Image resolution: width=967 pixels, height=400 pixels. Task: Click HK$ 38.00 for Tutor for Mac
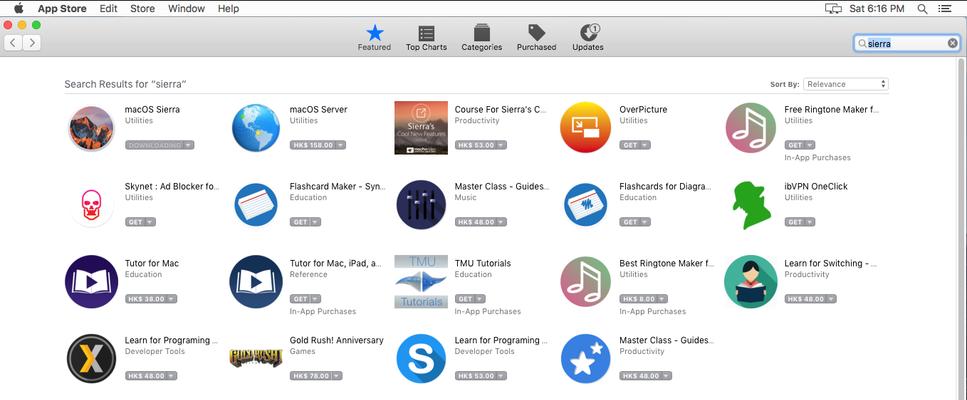[x=151, y=299]
